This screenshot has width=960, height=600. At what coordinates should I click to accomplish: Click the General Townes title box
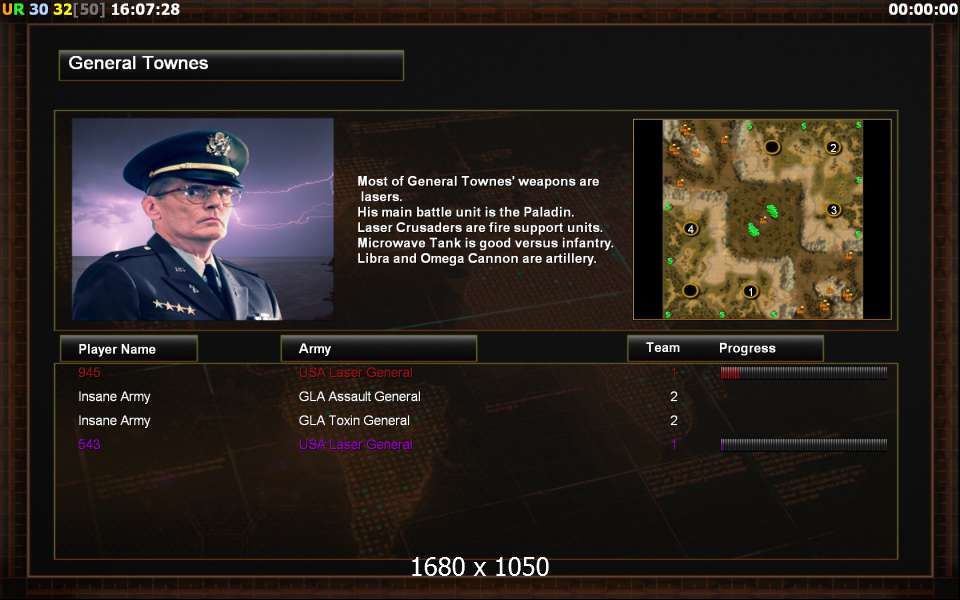click(x=231, y=66)
